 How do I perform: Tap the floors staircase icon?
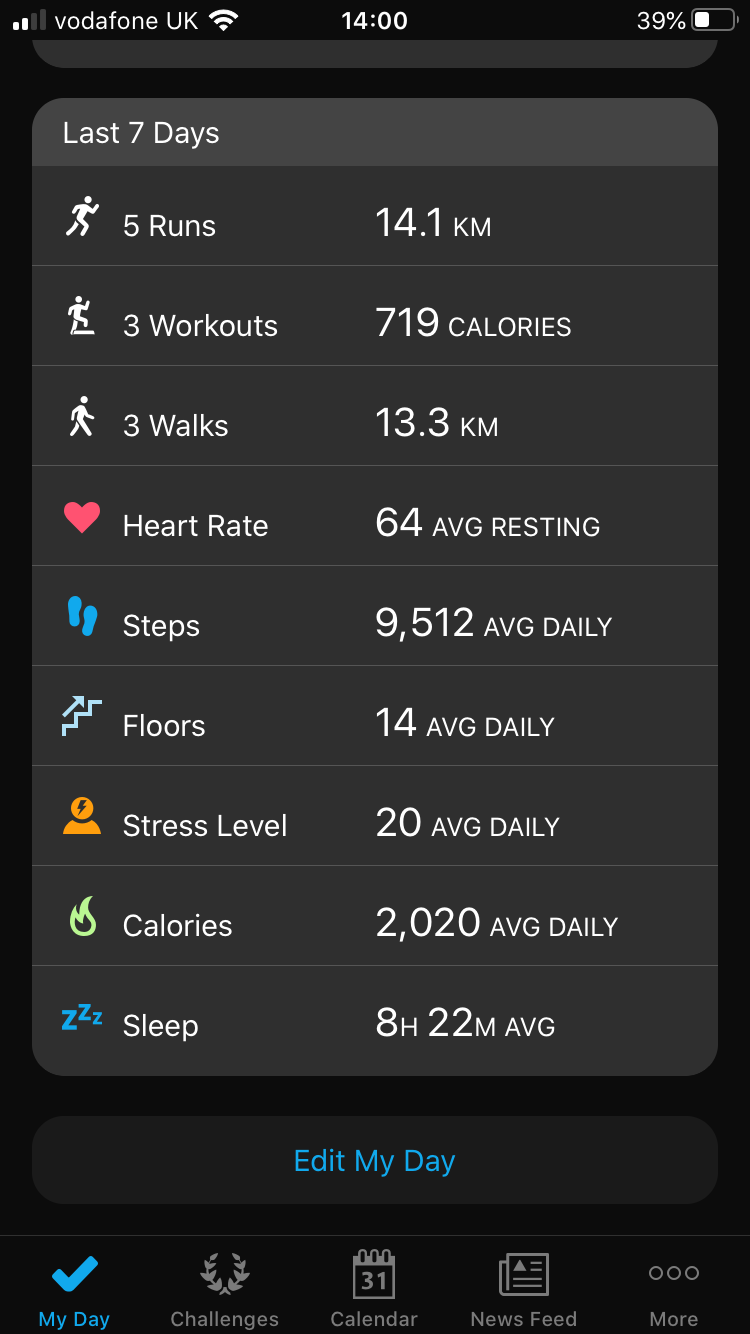point(82,717)
